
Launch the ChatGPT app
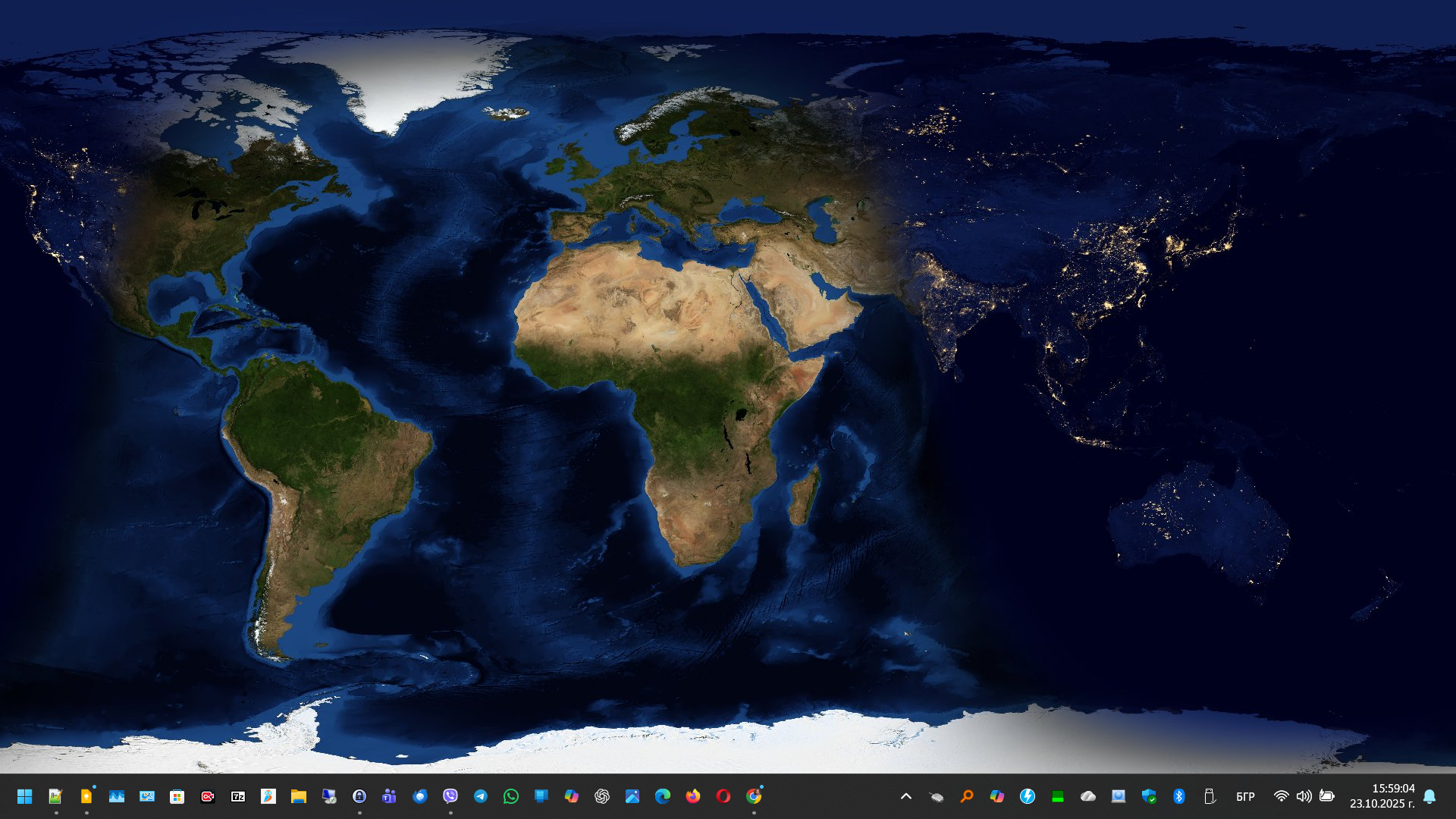[602, 796]
